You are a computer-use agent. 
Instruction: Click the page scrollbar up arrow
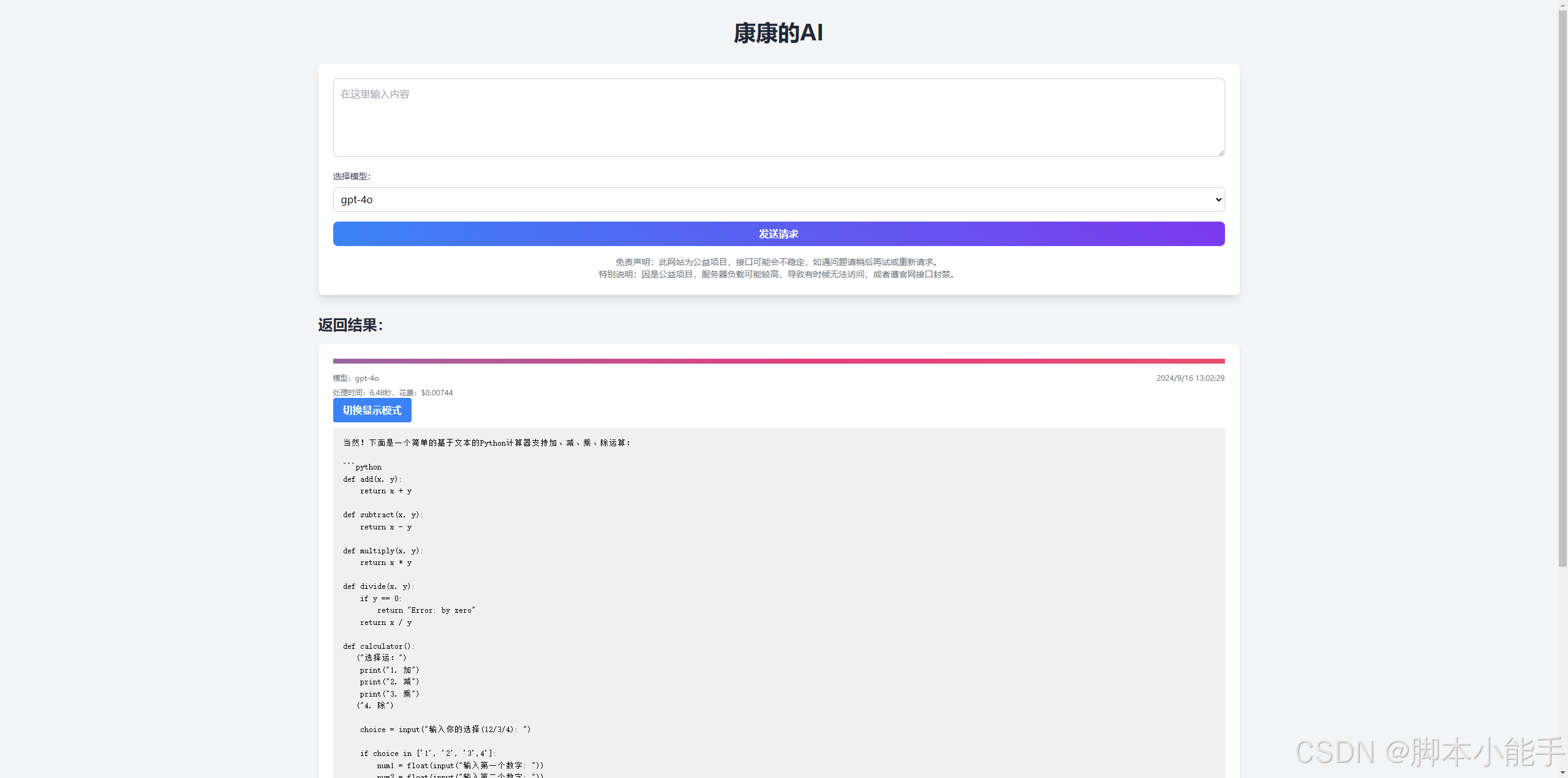(1562, 4)
